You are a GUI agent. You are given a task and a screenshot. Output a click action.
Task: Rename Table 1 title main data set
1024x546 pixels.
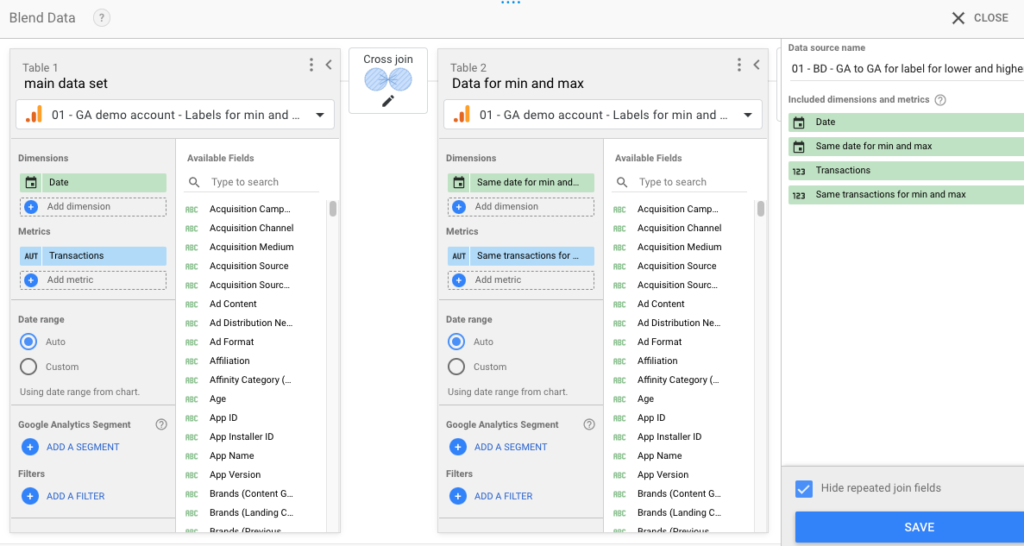coord(66,84)
